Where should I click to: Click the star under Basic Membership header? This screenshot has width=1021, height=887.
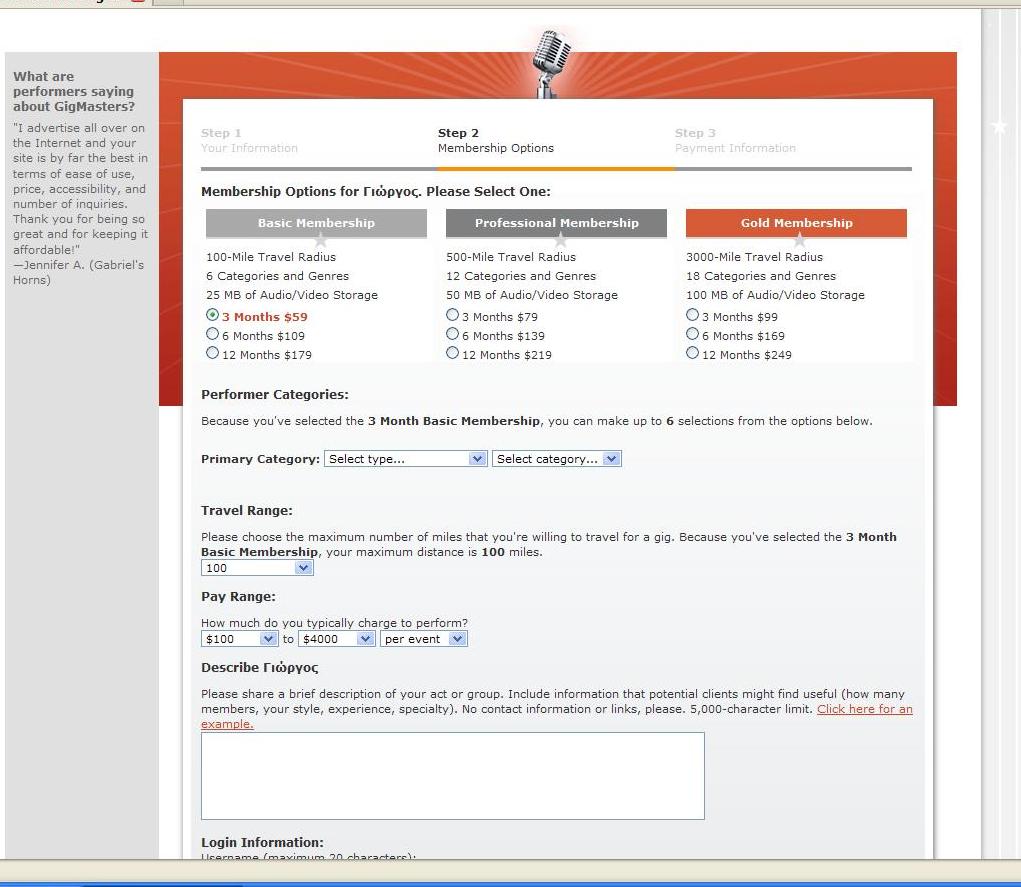pyautogui.click(x=320, y=240)
